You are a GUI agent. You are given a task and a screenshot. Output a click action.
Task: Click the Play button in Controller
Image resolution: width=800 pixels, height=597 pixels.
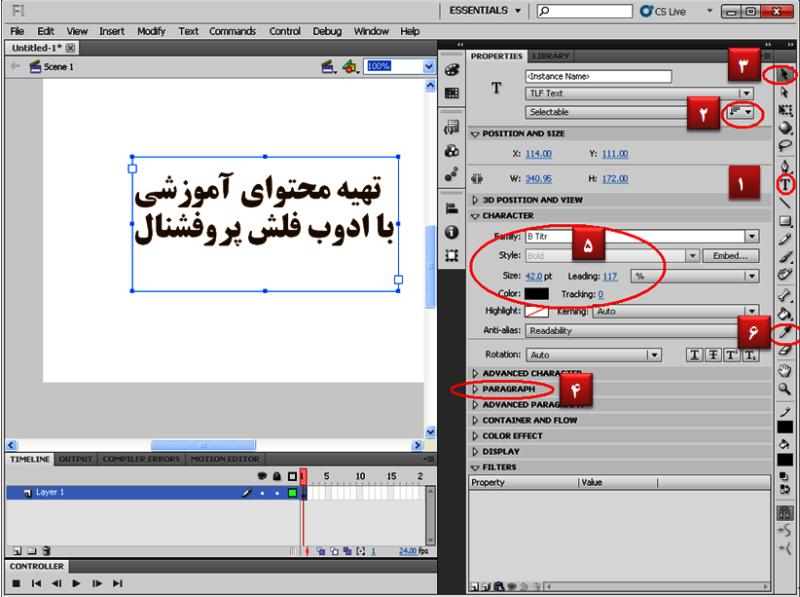(77, 583)
